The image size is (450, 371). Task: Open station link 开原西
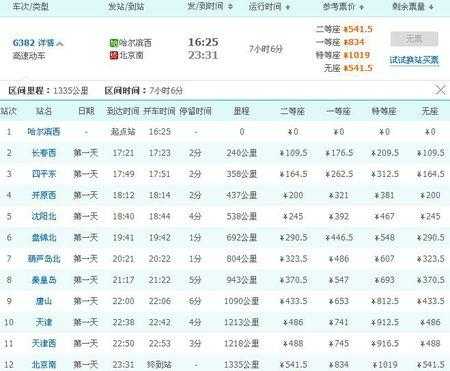(44, 195)
